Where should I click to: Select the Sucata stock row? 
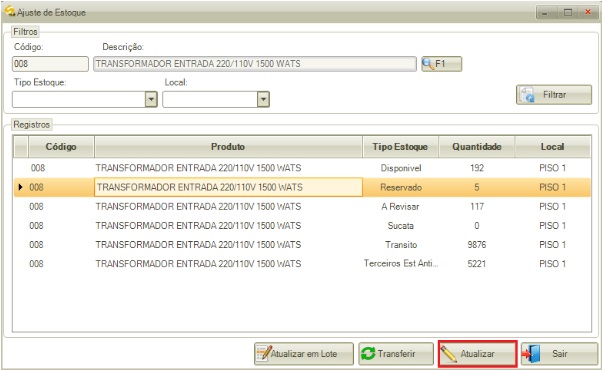pos(302,226)
